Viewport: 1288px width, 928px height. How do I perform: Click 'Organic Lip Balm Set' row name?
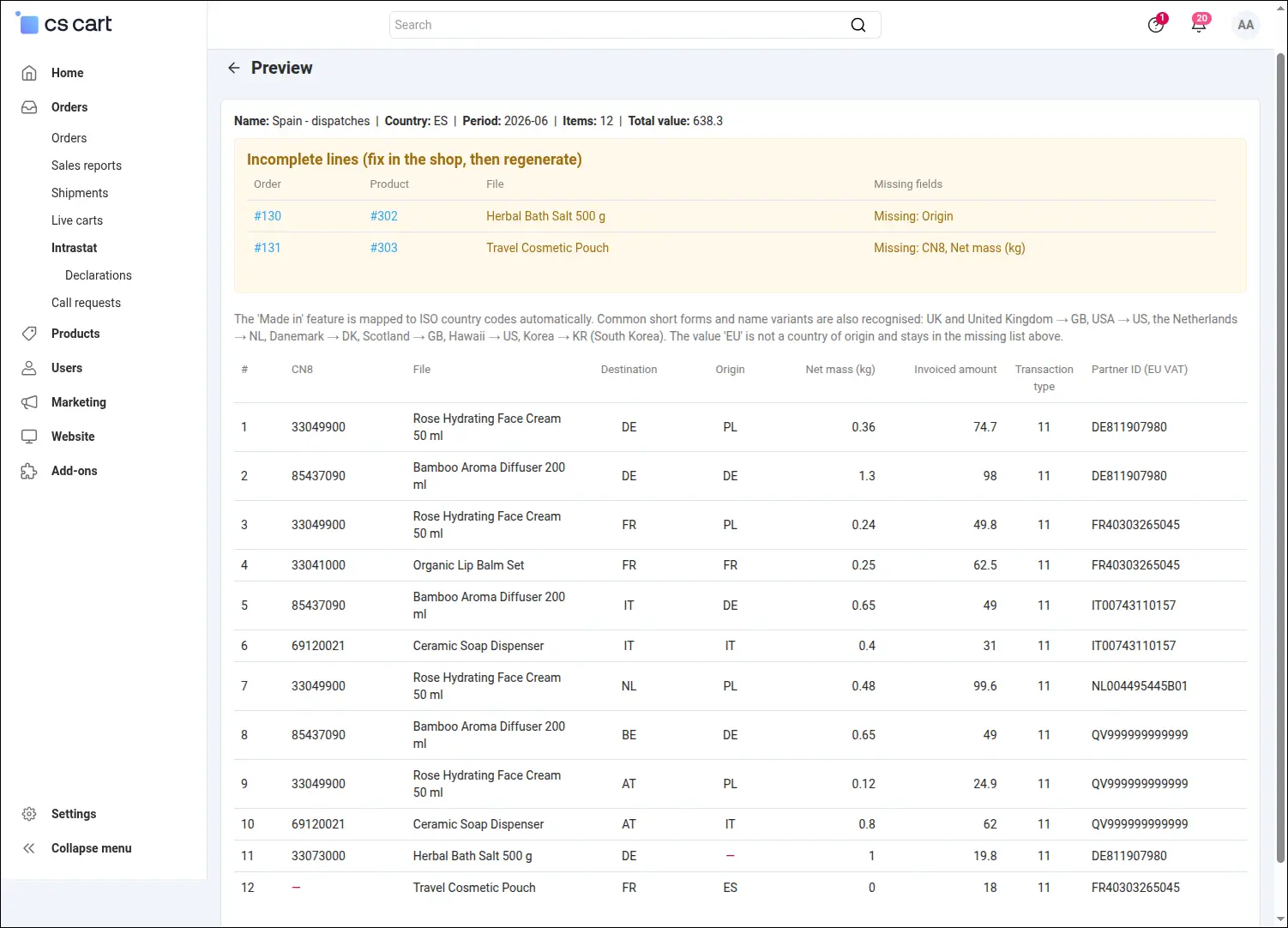coord(468,565)
